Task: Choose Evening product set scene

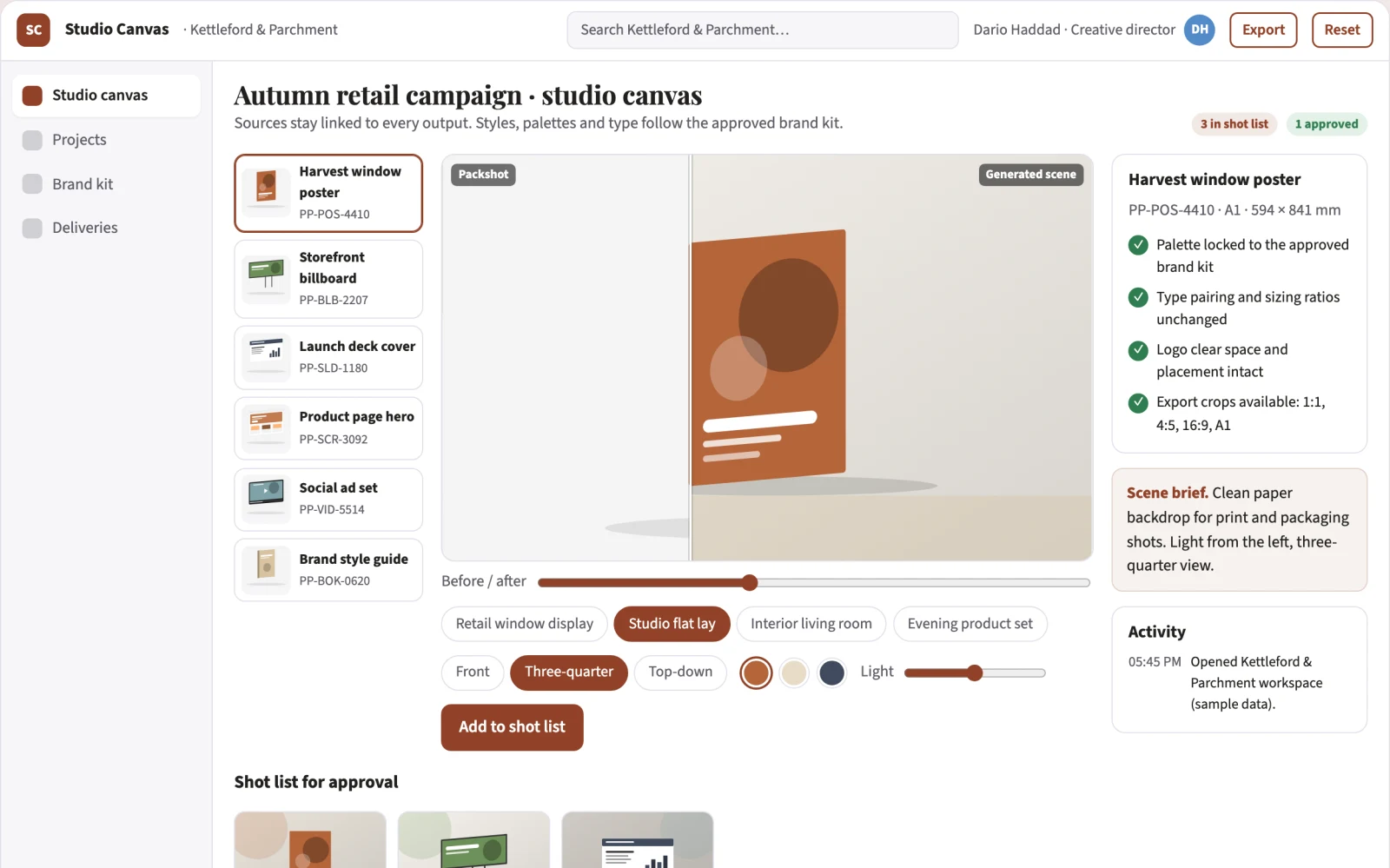Action: click(970, 624)
